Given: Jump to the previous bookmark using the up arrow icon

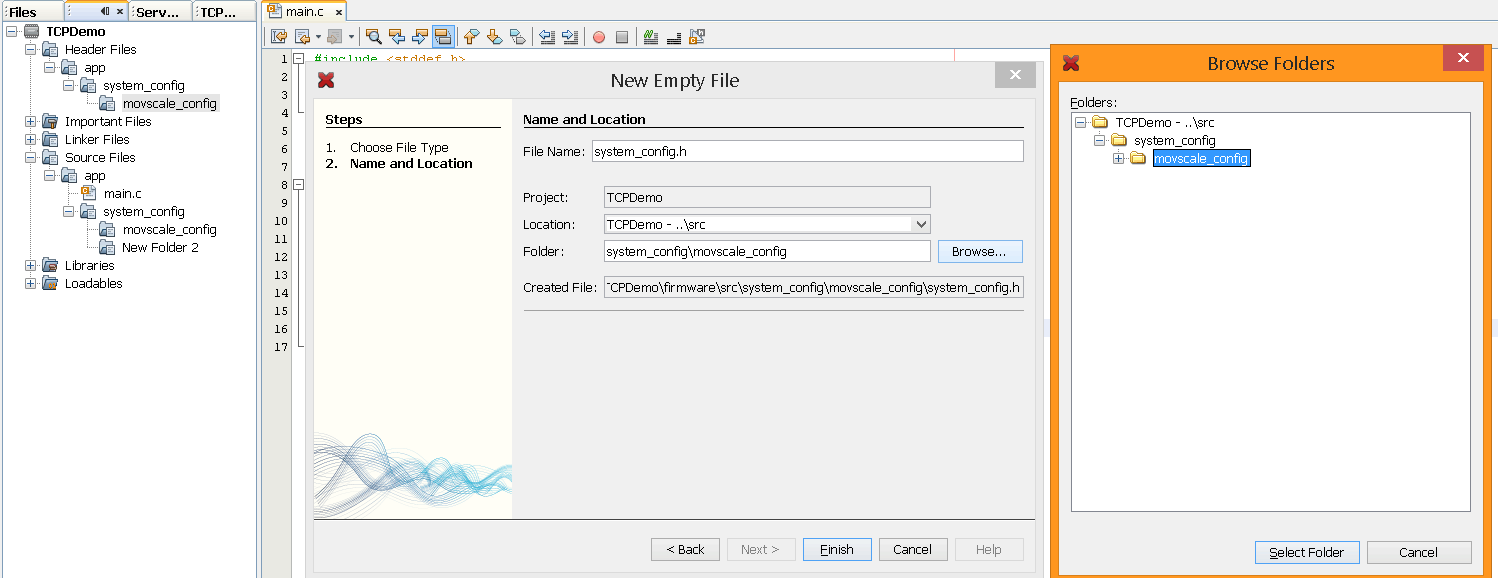Looking at the screenshot, I should pos(471,37).
